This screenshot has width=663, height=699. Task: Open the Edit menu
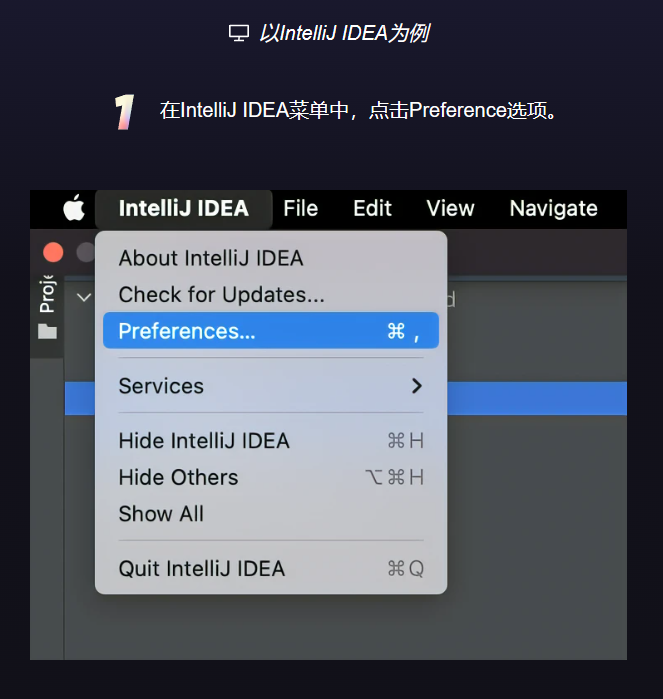click(x=372, y=209)
